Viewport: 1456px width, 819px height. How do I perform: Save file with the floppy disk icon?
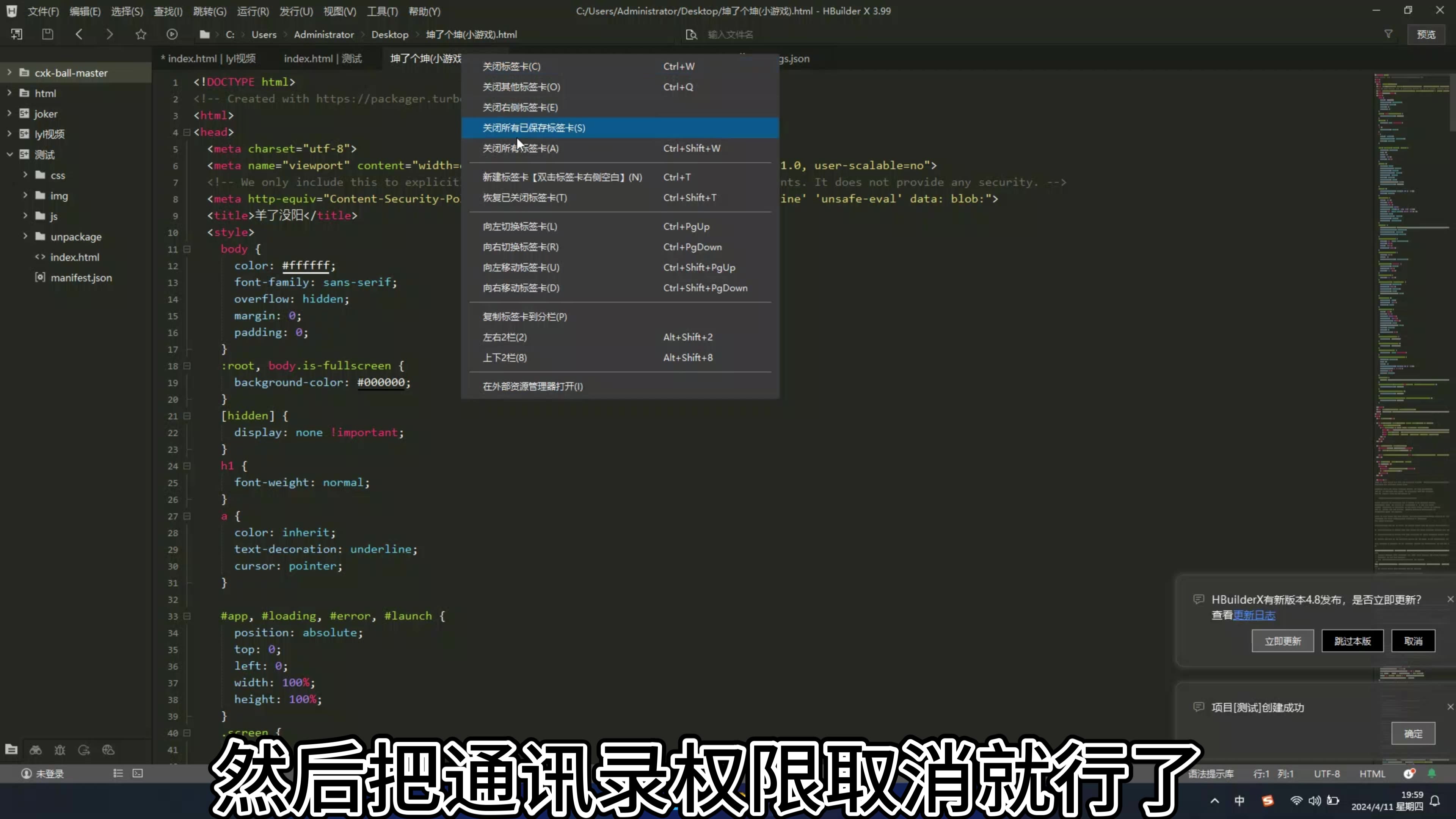point(47,35)
